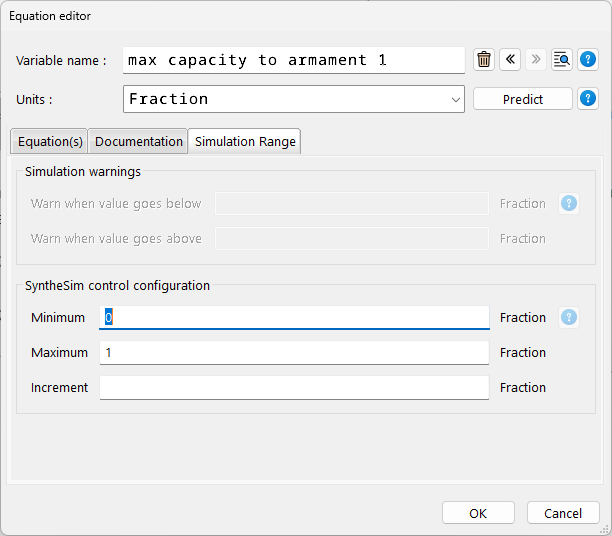Focus the SyntheSim Minimum input field
The image size is (612, 536).
coord(294,318)
